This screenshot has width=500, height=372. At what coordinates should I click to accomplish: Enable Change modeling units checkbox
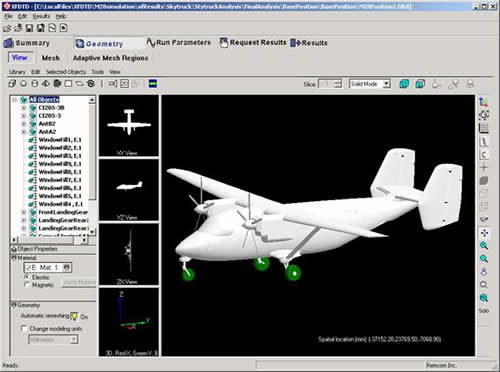(24, 328)
